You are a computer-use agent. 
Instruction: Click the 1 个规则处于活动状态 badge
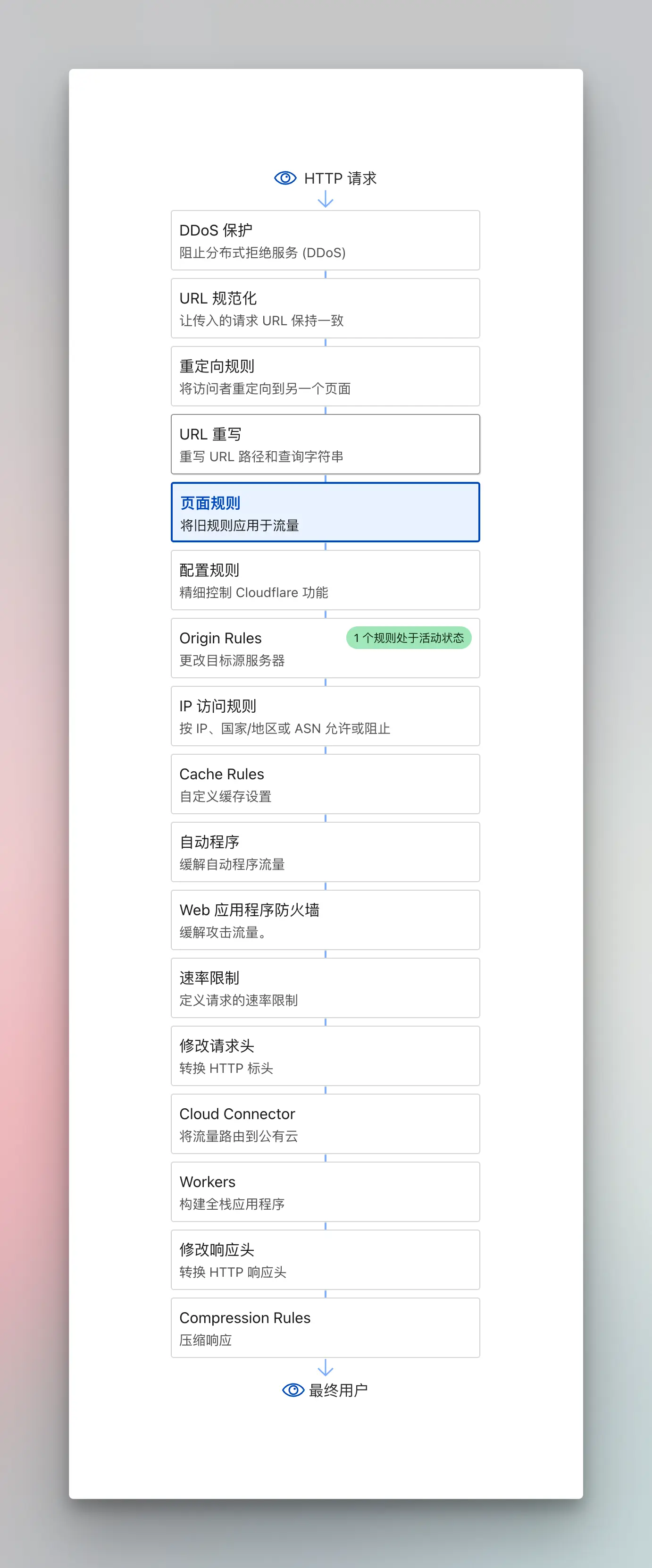tap(408, 638)
